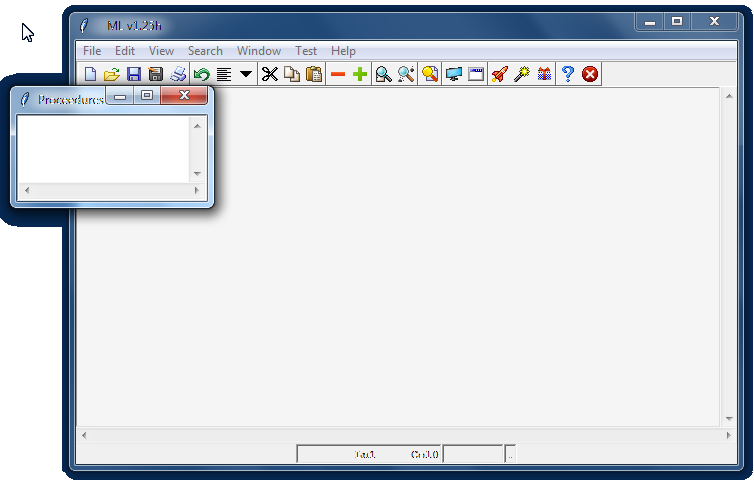Create a new file with blank page icon
Screen dimensions: 754x486
[90, 74]
